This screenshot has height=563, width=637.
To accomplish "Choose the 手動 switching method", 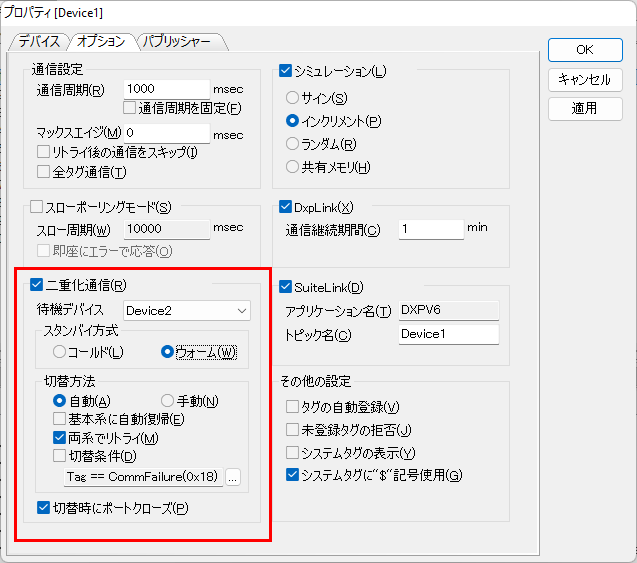I will coord(168,400).
